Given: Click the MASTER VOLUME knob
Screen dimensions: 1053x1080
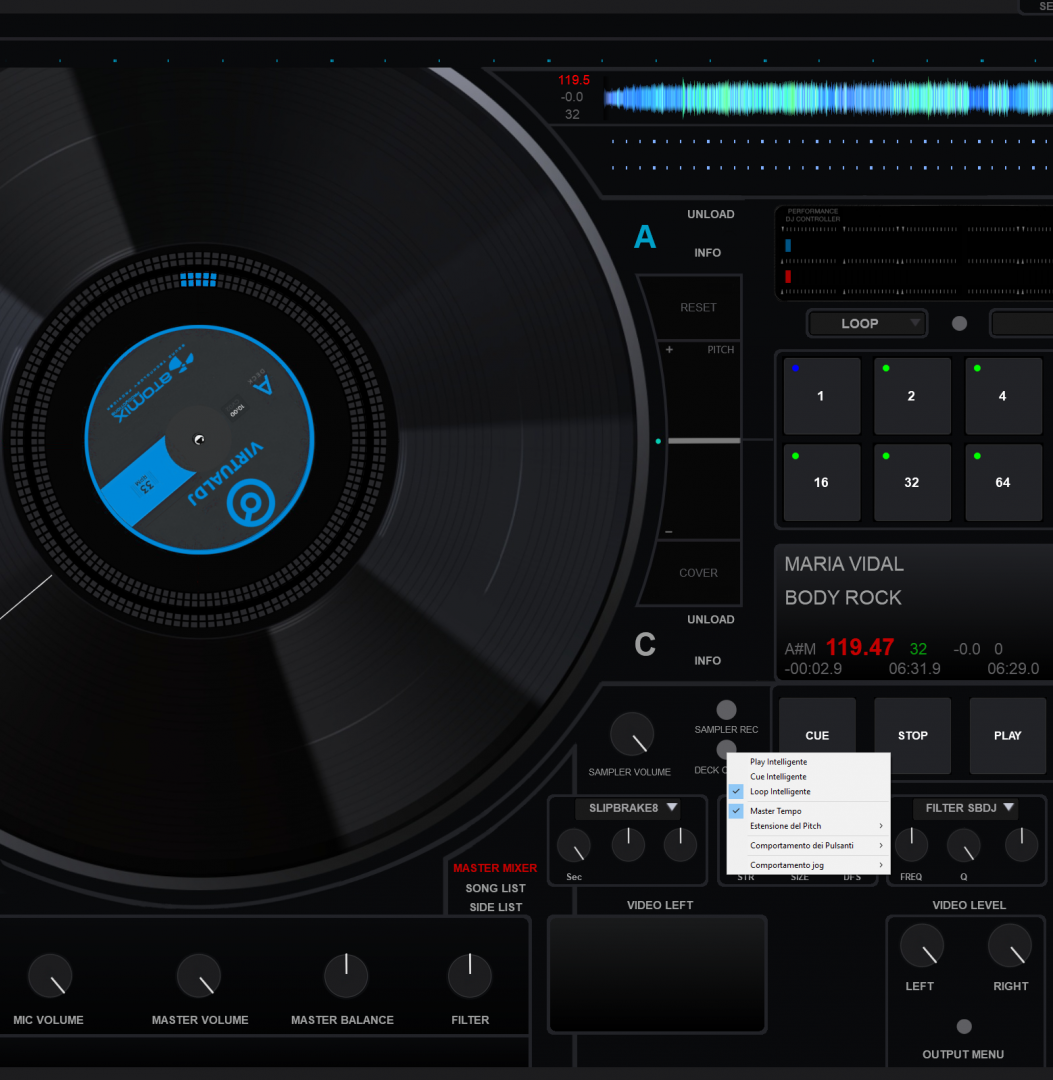Looking at the screenshot, I should tap(198, 976).
